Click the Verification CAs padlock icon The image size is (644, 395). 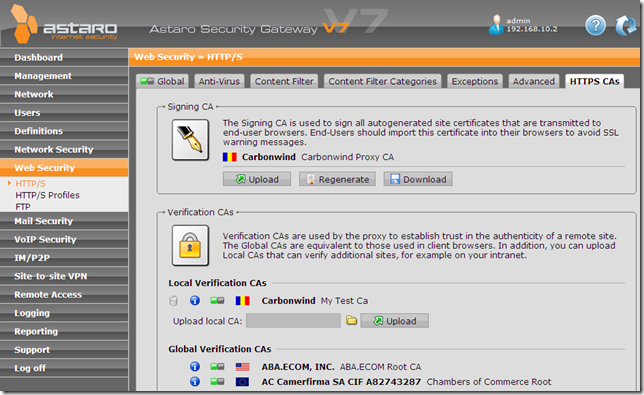coord(190,245)
